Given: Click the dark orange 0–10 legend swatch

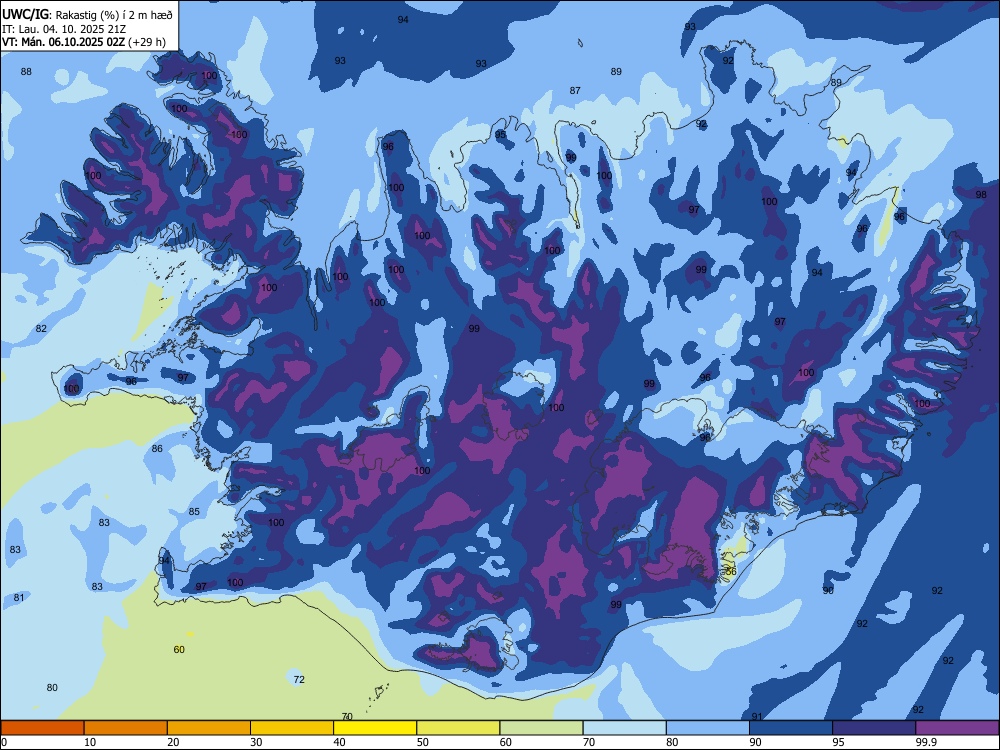Looking at the screenshot, I should [x=42, y=728].
